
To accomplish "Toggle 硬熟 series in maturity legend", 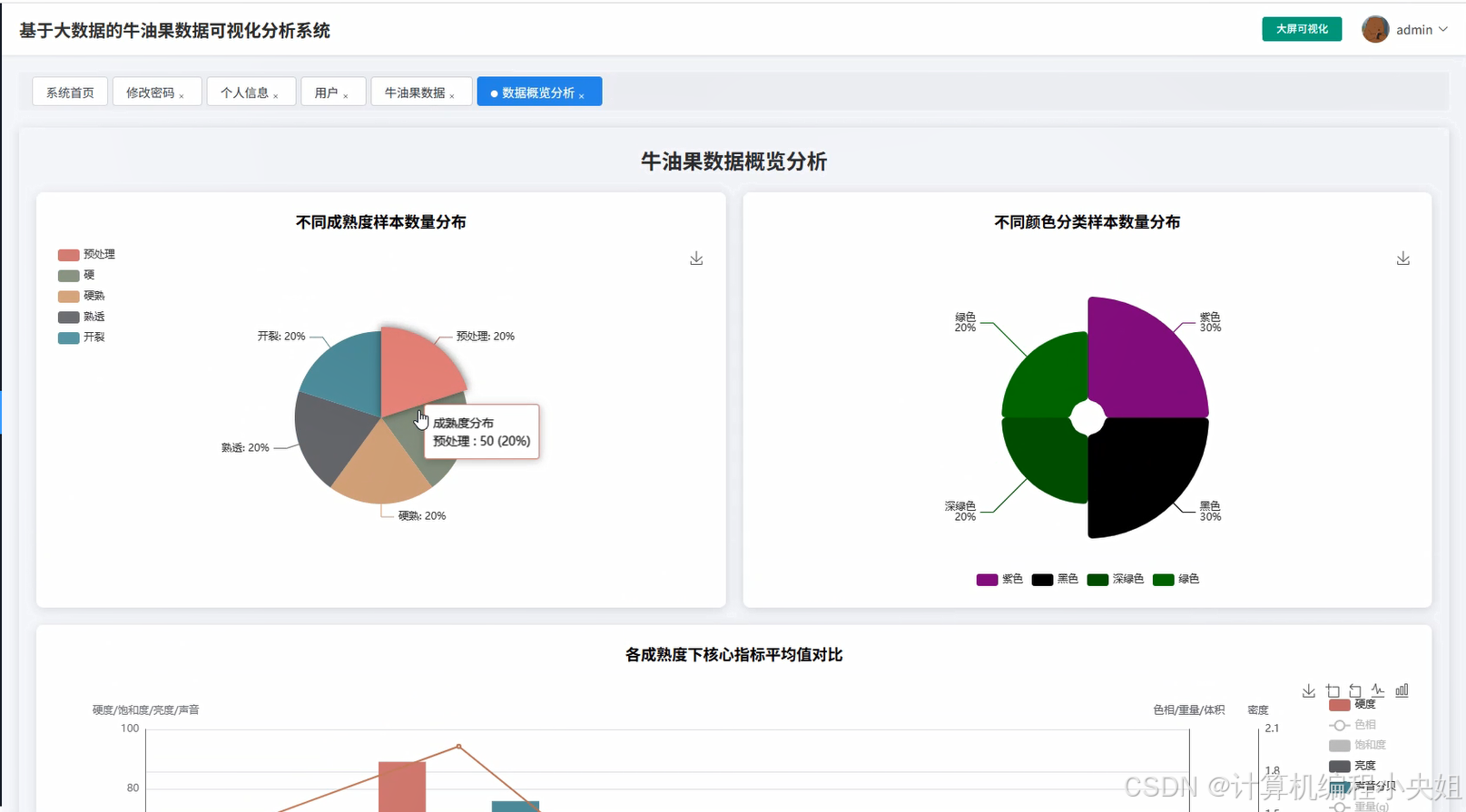I will pyautogui.click(x=82, y=296).
